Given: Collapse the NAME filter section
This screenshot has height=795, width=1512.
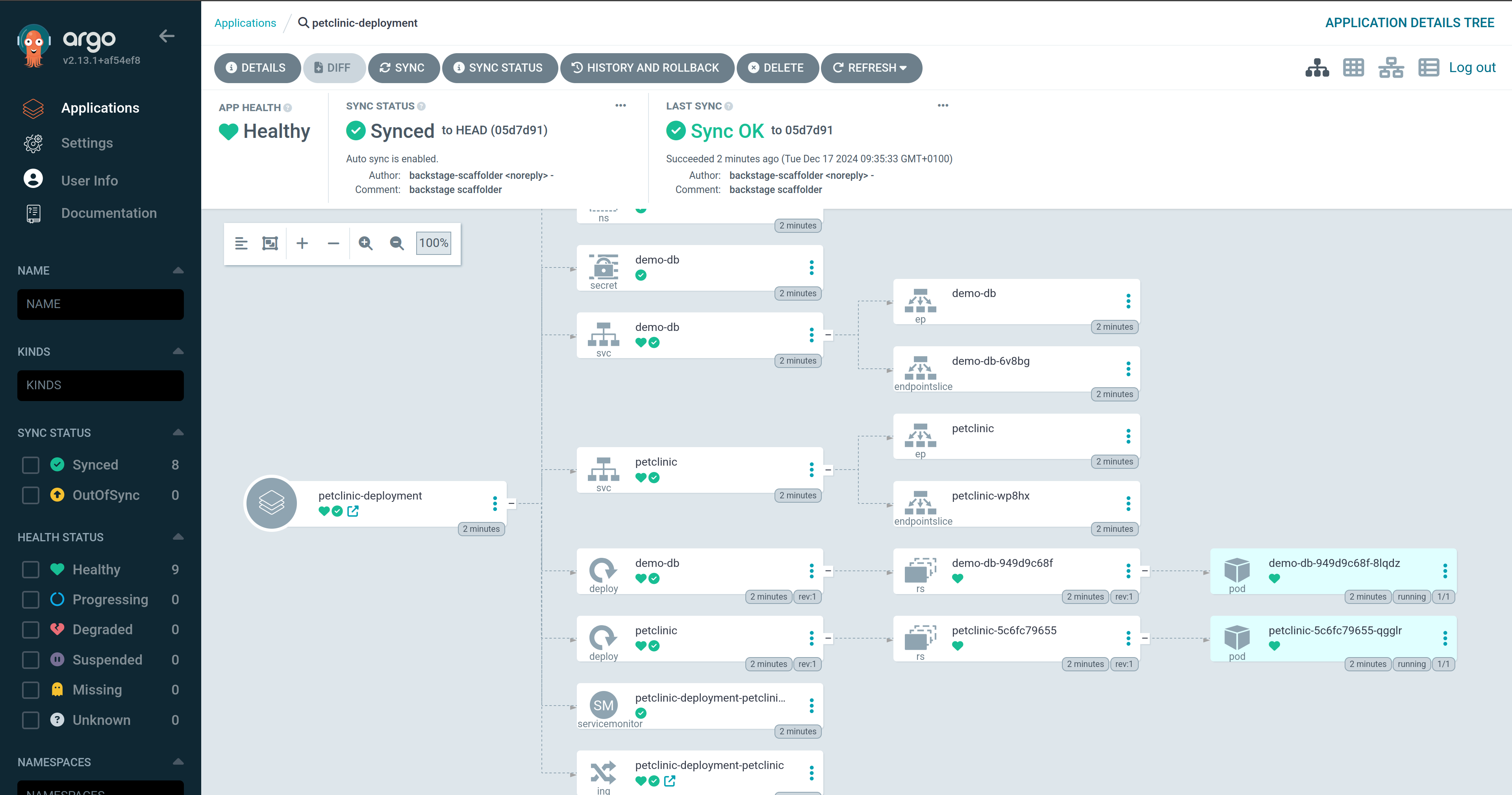Looking at the screenshot, I should [x=178, y=271].
